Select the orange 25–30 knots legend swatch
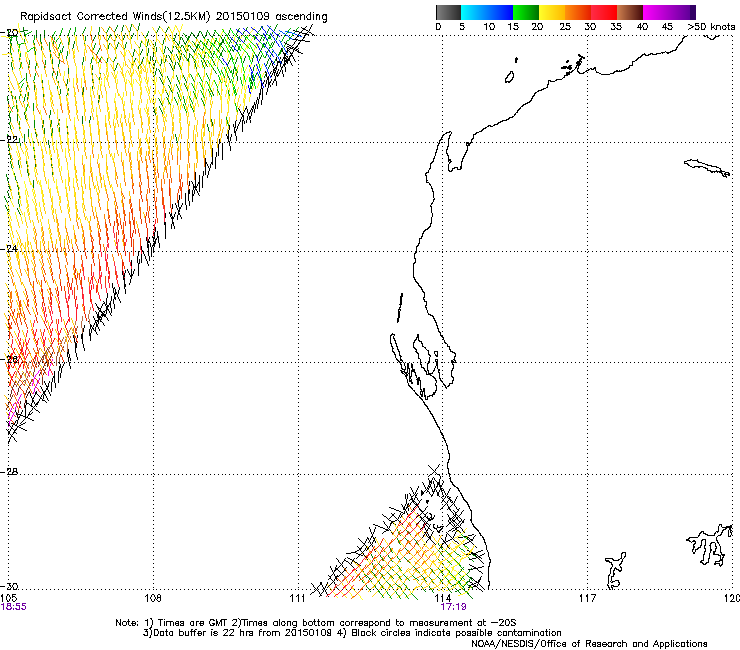 click(578, 12)
